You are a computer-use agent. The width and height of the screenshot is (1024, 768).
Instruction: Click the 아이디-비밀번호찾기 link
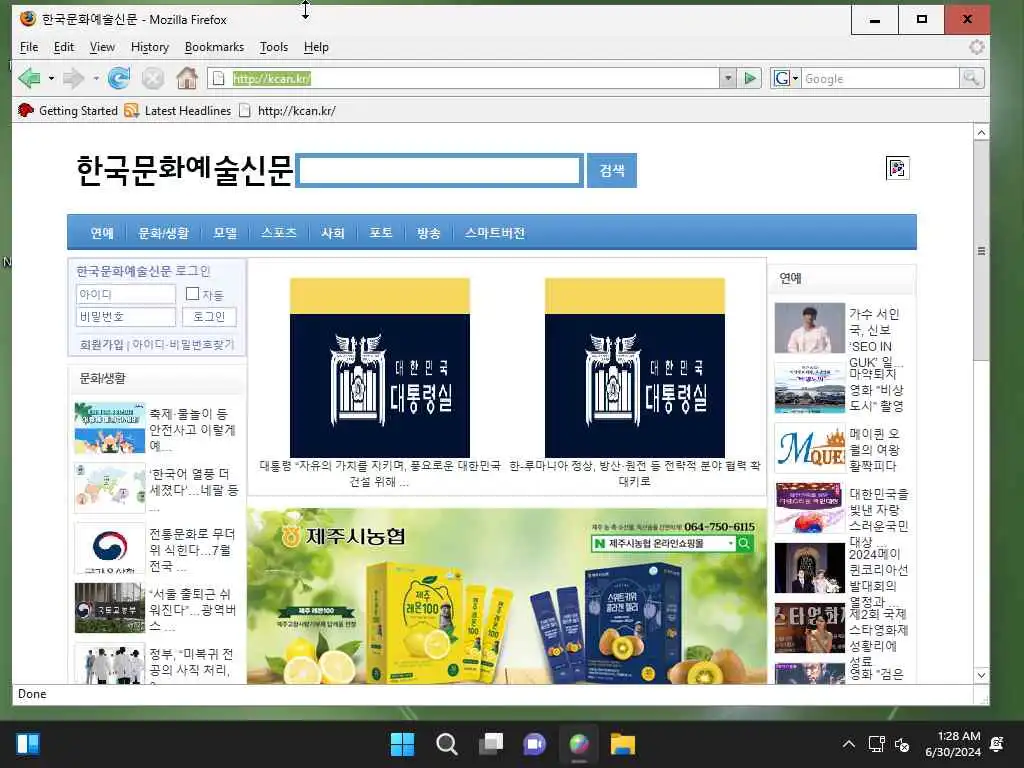(183, 344)
